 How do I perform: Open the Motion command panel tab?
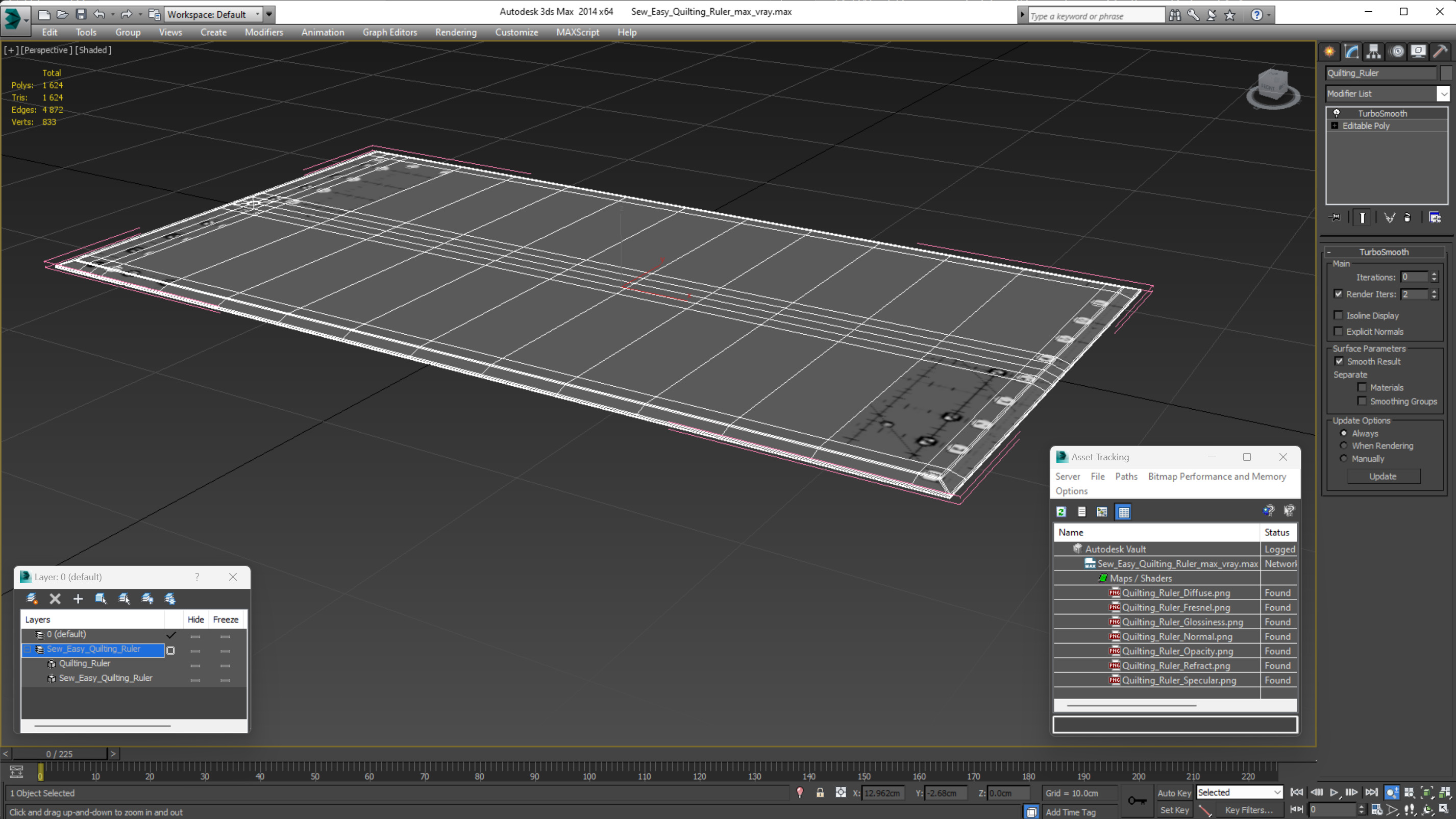pos(1397,52)
